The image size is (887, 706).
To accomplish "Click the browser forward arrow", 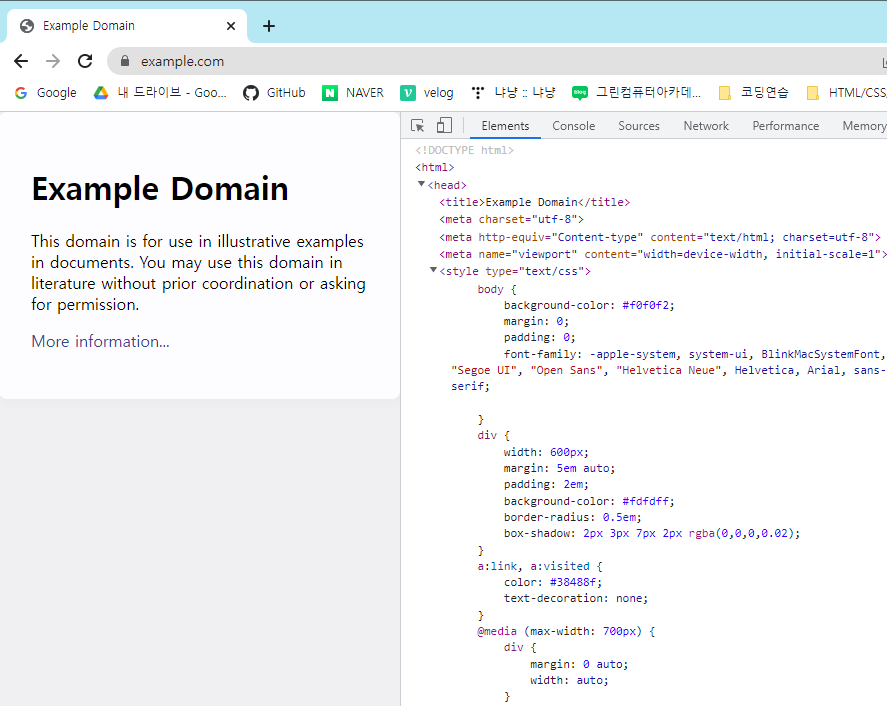I will click(53, 61).
